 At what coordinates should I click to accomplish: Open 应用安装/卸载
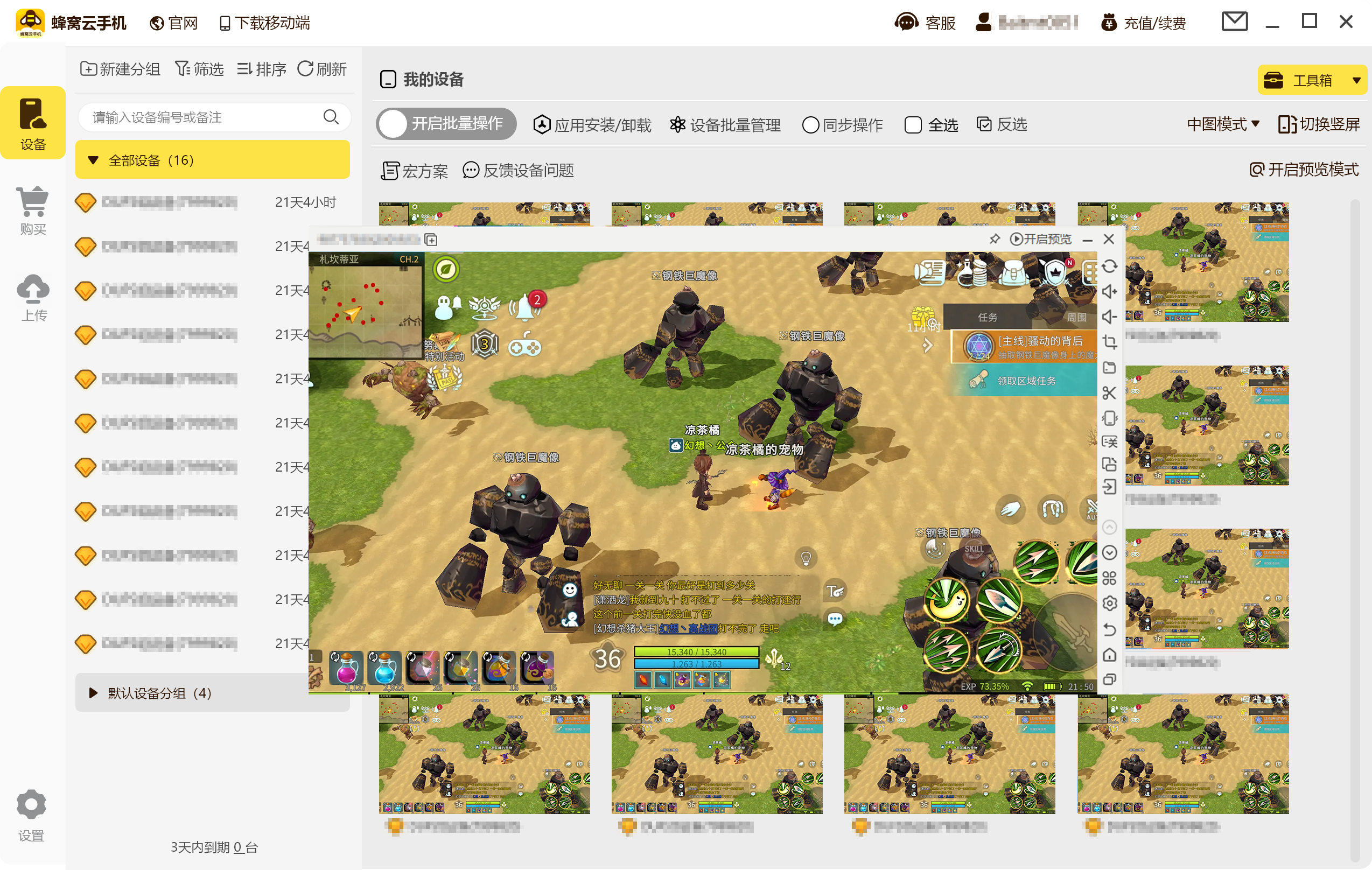pyautogui.click(x=592, y=125)
